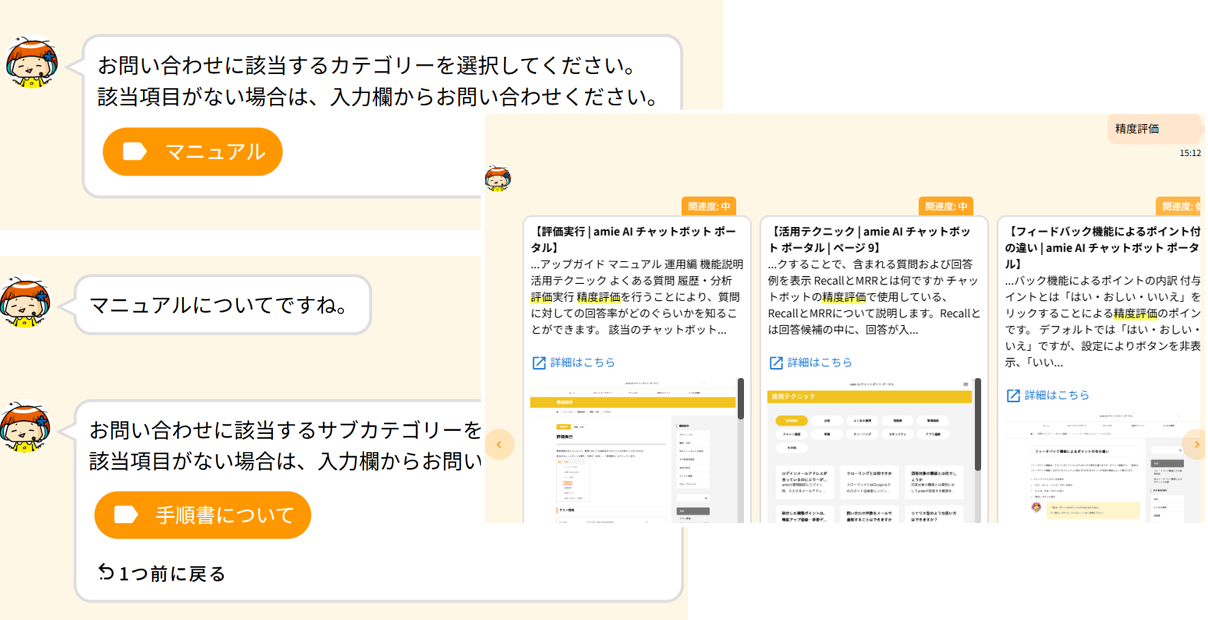
Task: Click the external-link icon in the 評価実行 card
Action: (539, 362)
